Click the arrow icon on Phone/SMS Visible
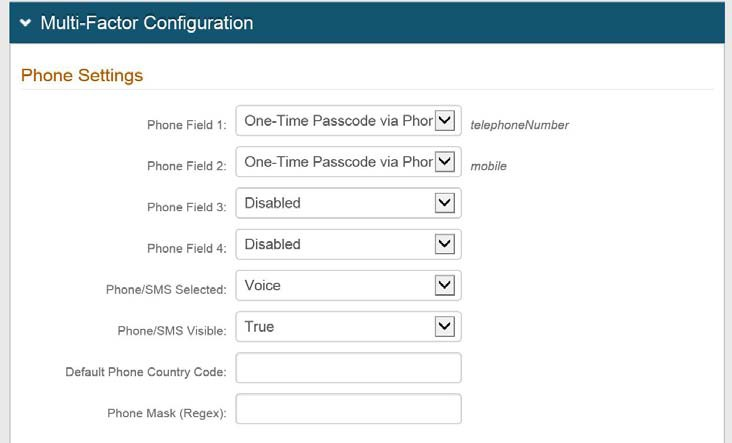Screen dimensions: 732x443 446,327
